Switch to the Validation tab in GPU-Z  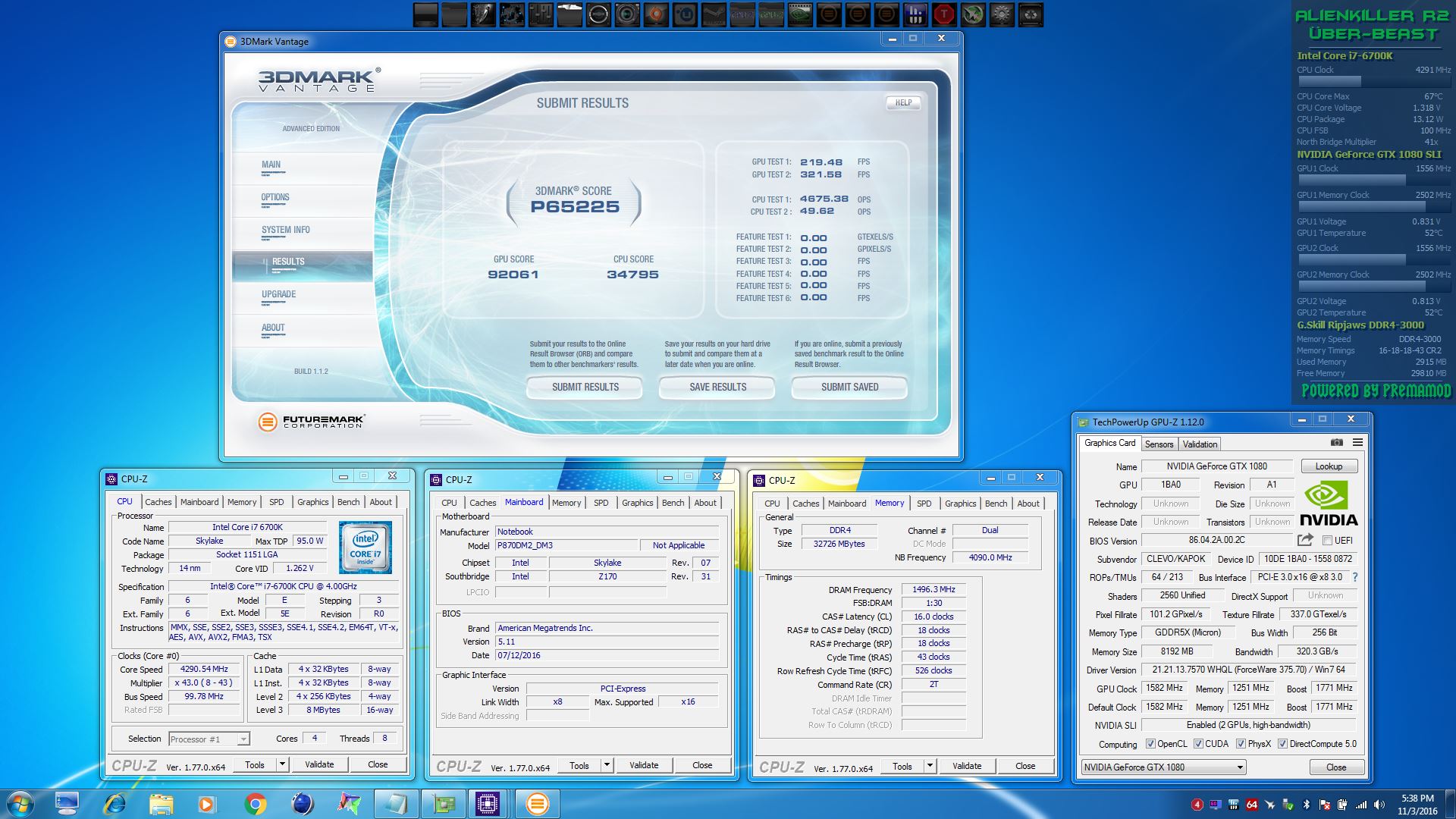tap(1200, 444)
